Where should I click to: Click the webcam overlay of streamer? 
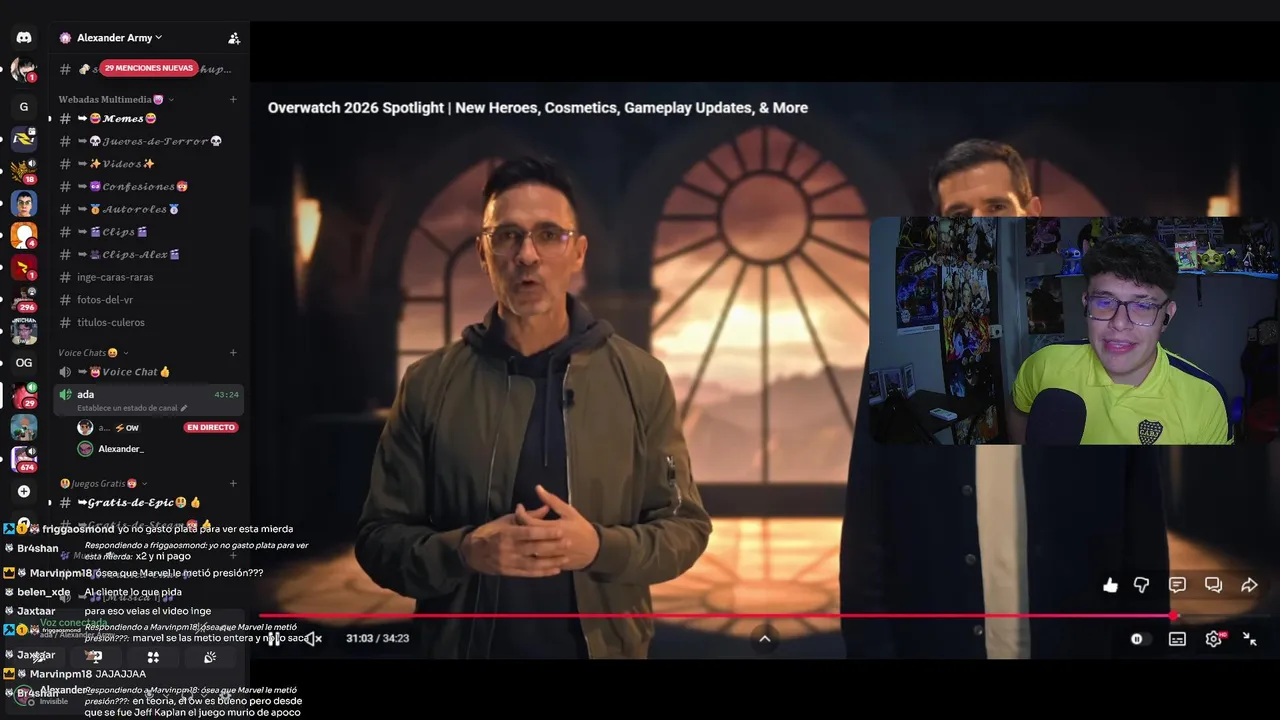click(x=1073, y=331)
